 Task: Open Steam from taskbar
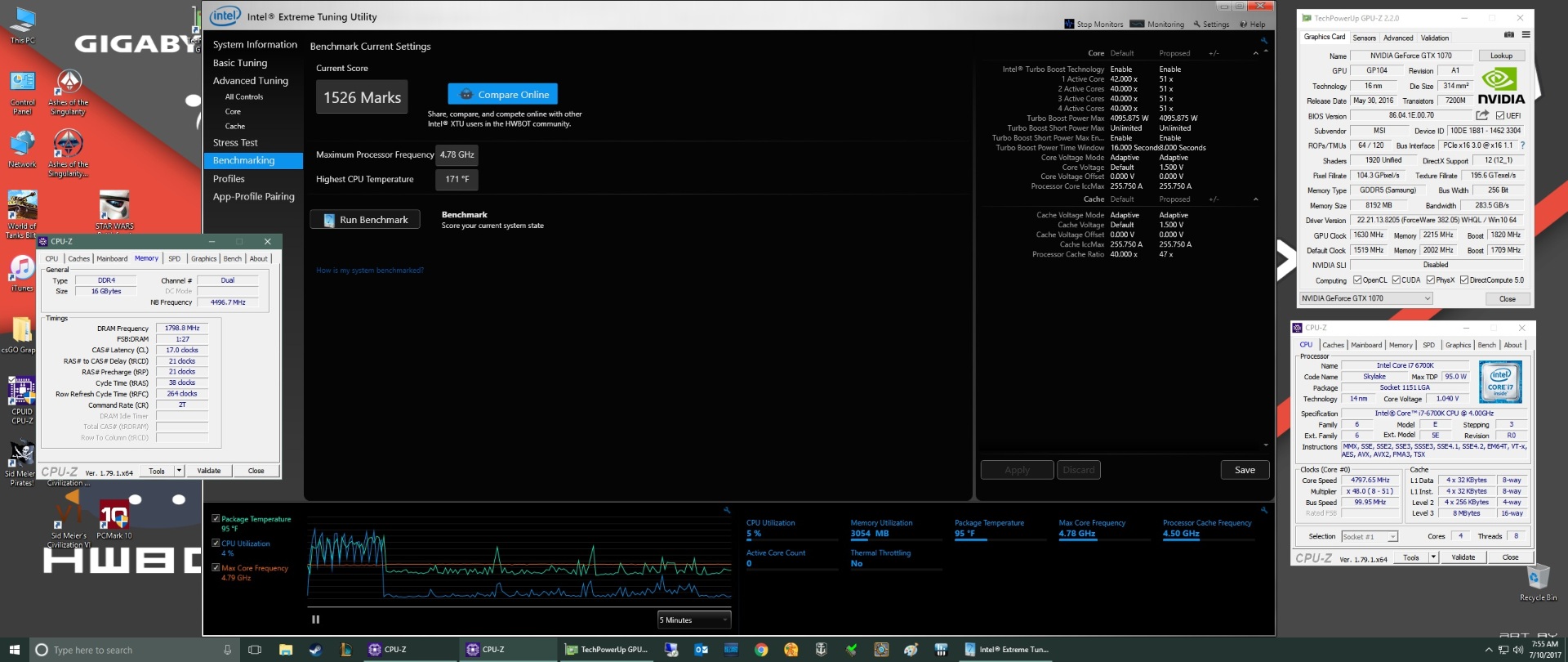point(315,650)
